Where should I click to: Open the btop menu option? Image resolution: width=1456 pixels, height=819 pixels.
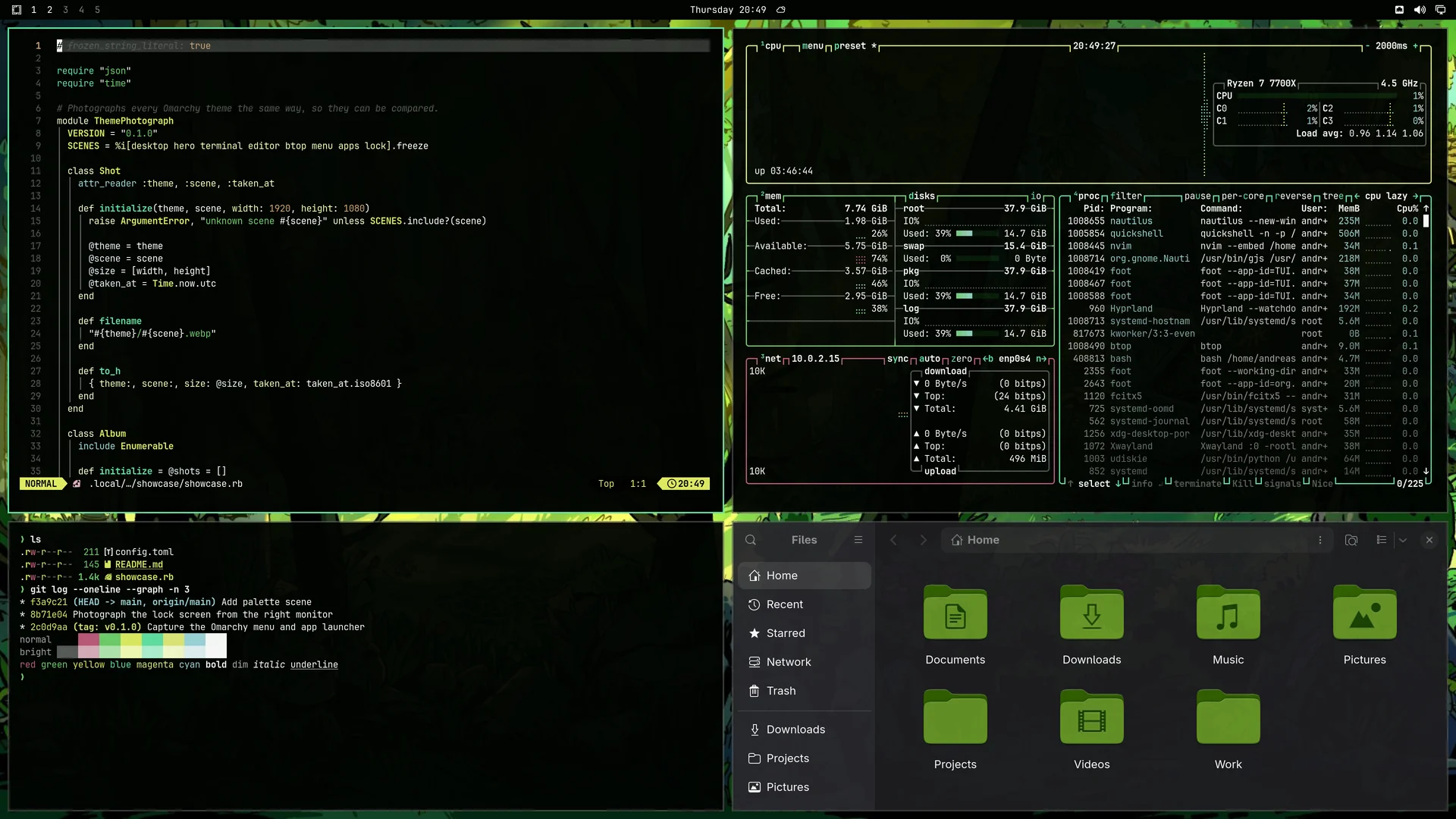tap(812, 45)
